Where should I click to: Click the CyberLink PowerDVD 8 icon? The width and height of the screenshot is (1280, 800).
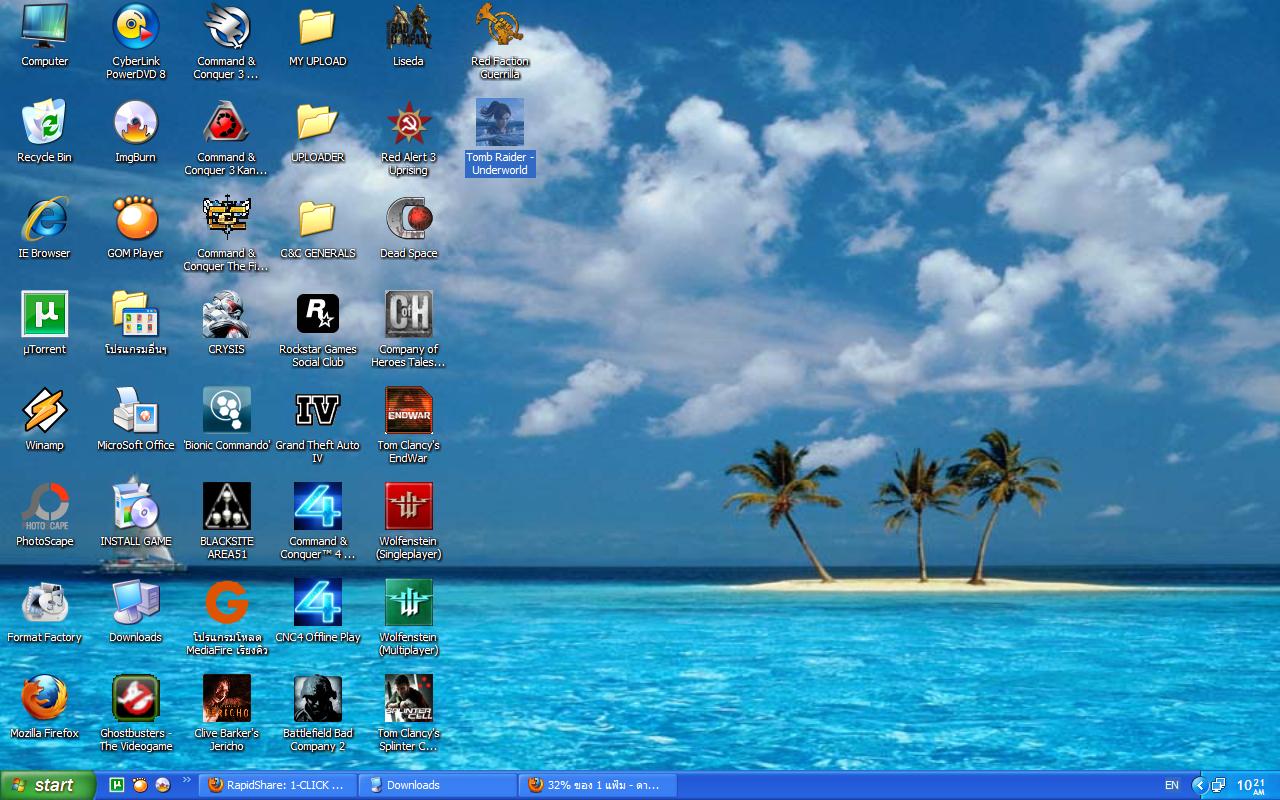click(x=136, y=27)
